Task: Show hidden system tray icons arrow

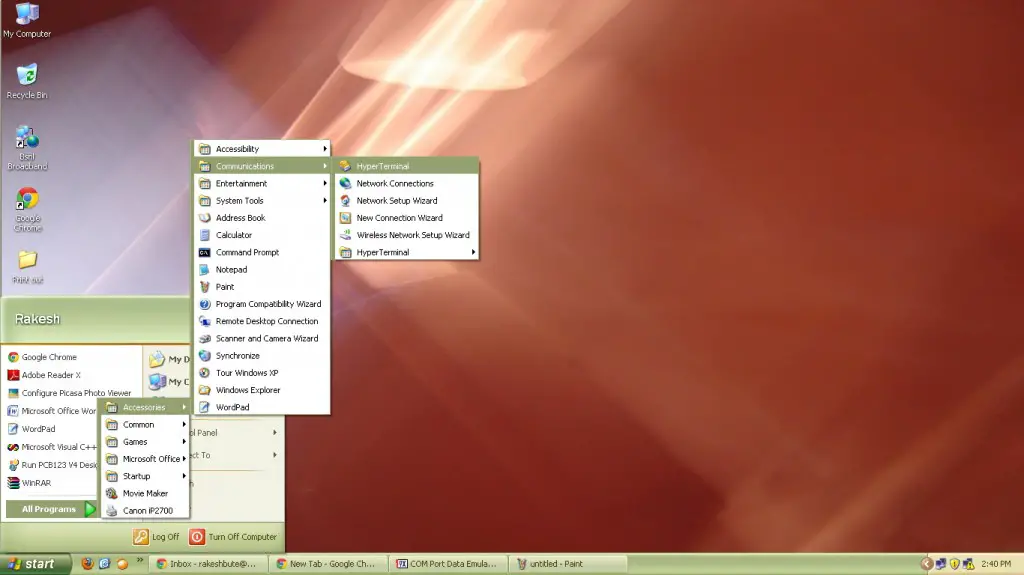Action: click(x=926, y=564)
